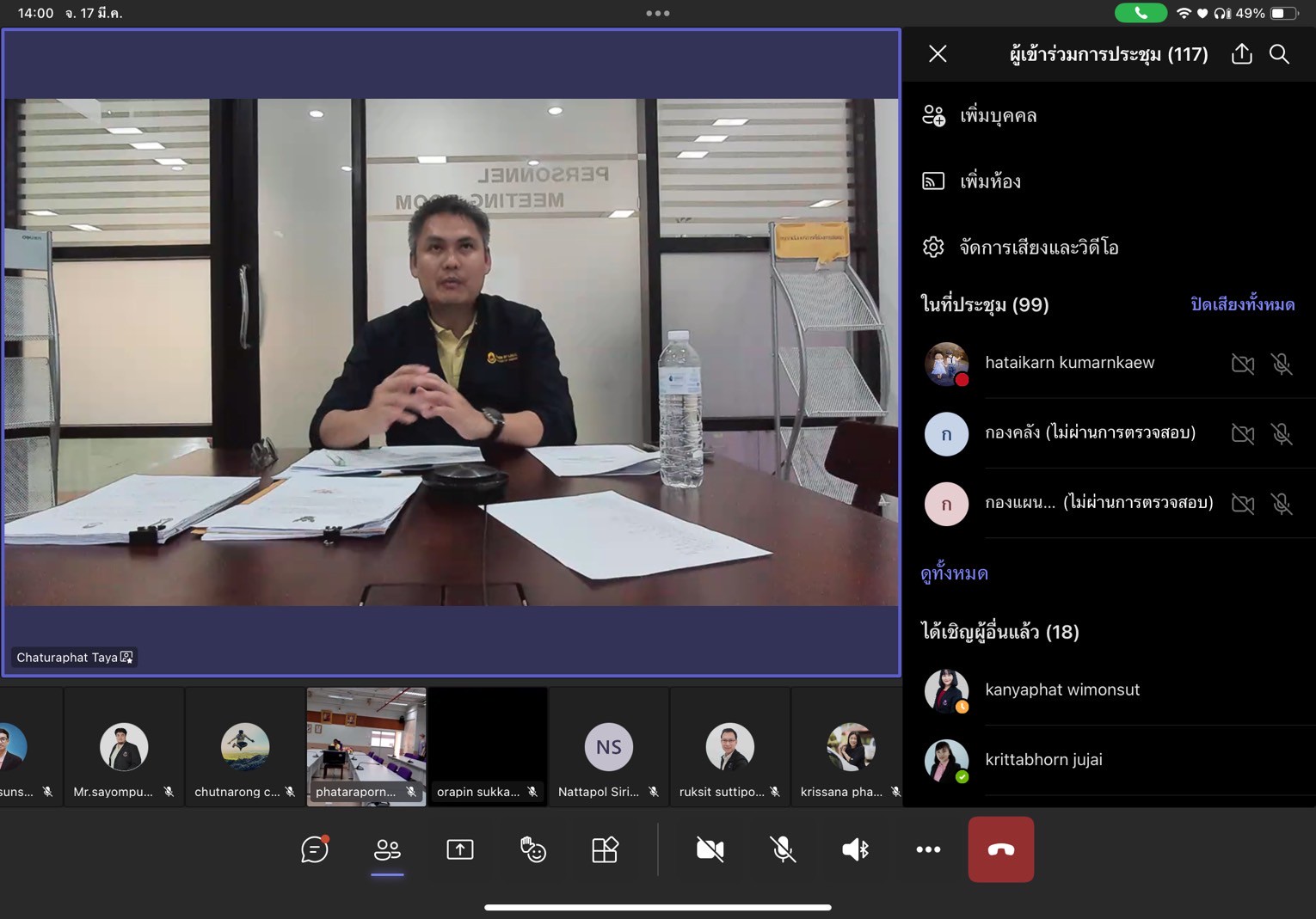The width and height of the screenshot is (1316, 919).
Task: Tap ในที่ประชุม (99) section header
Action: (x=985, y=304)
